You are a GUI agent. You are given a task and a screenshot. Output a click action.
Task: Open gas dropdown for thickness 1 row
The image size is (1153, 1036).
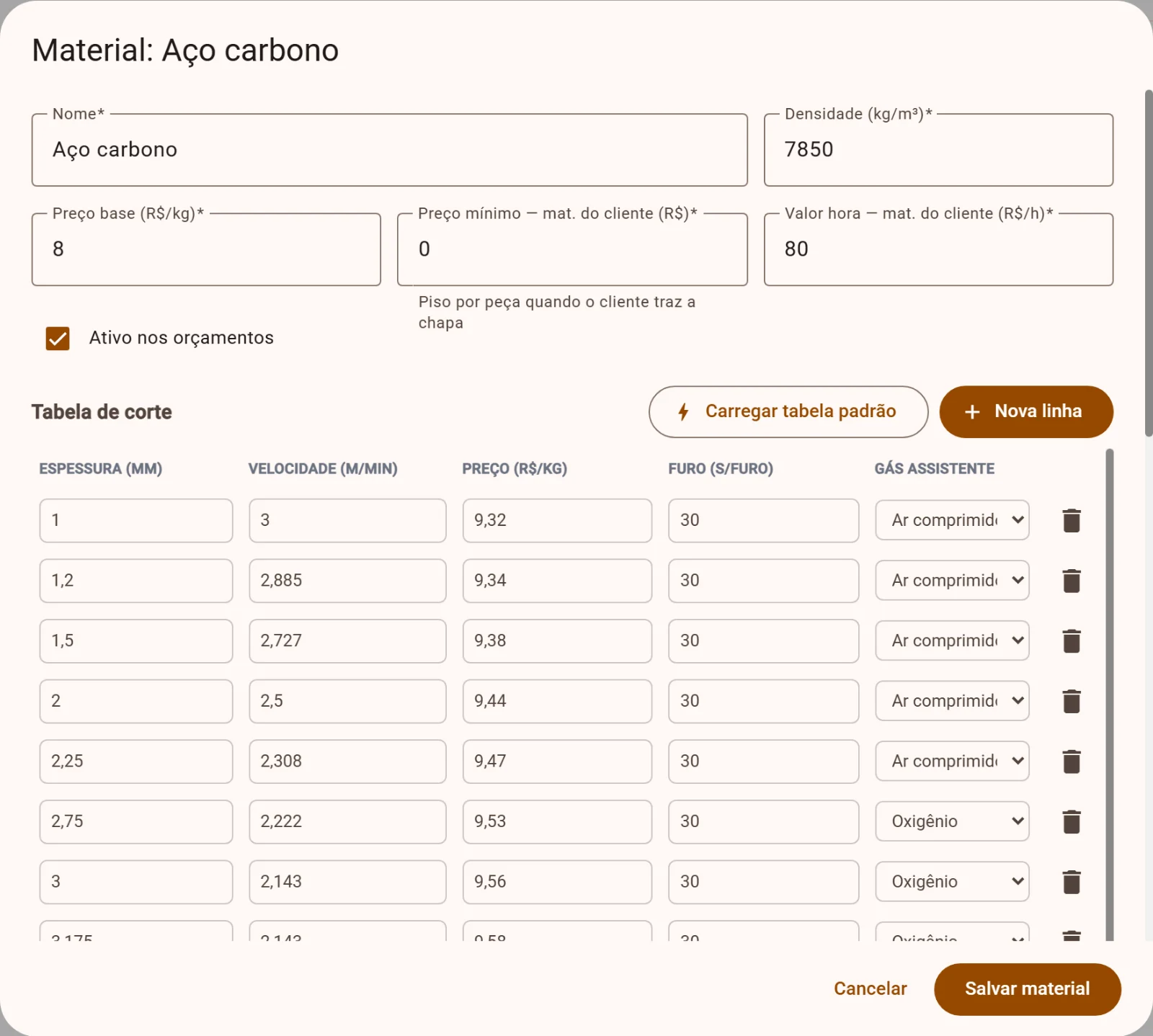click(x=952, y=520)
